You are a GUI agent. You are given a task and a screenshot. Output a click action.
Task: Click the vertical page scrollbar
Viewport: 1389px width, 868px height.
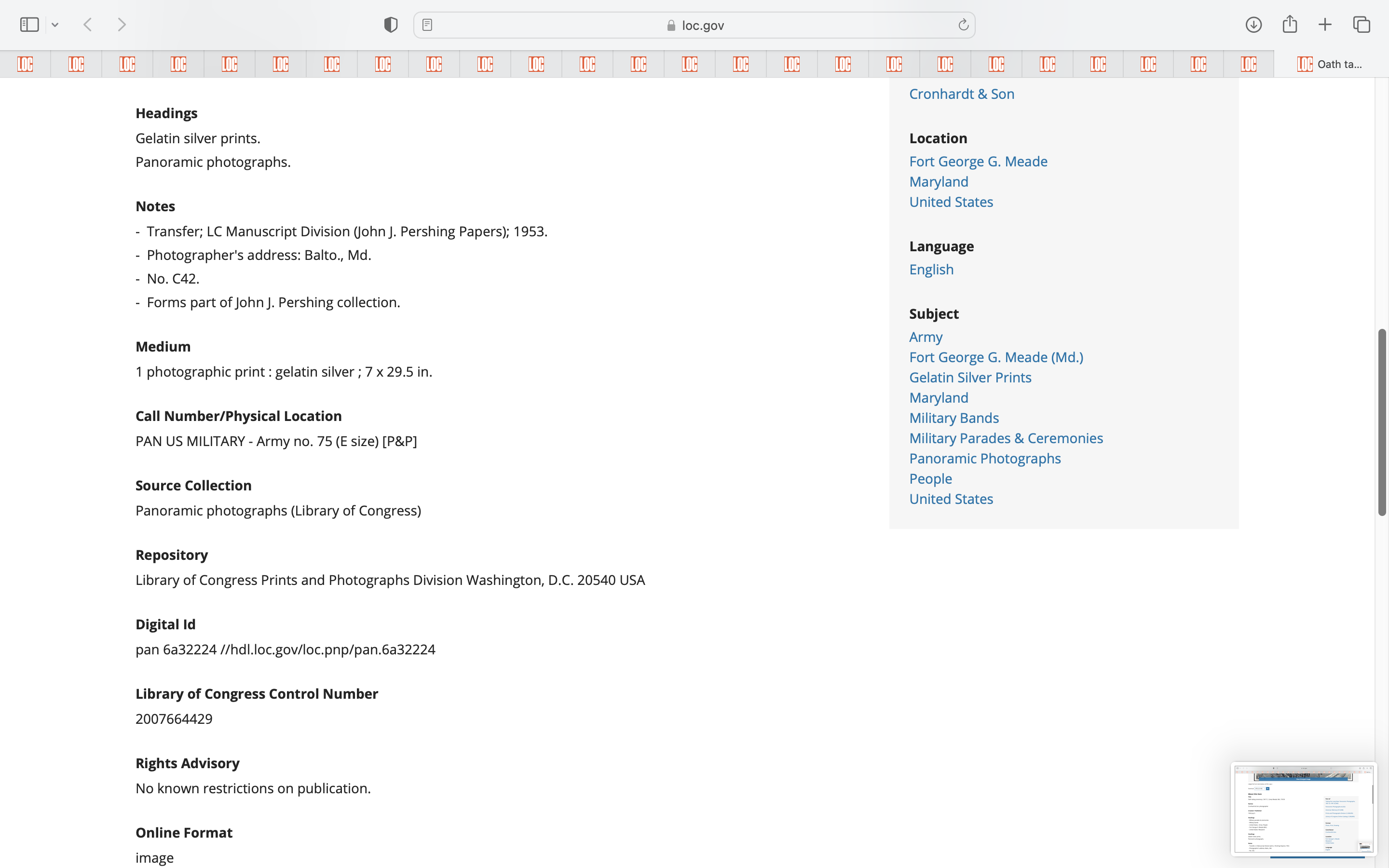point(1382,422)
